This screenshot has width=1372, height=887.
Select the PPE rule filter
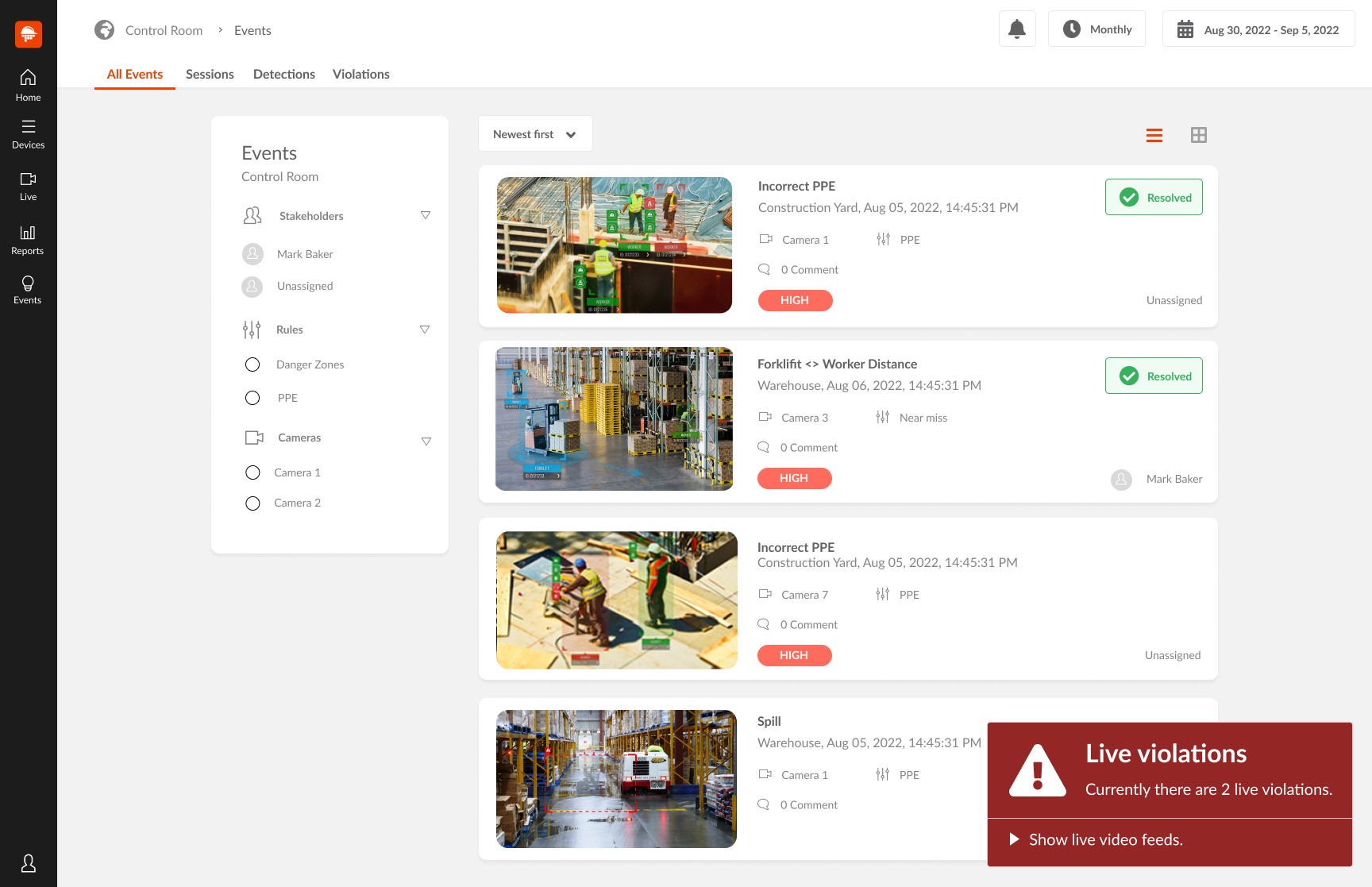pyautogui.click(x=252, y=398)
